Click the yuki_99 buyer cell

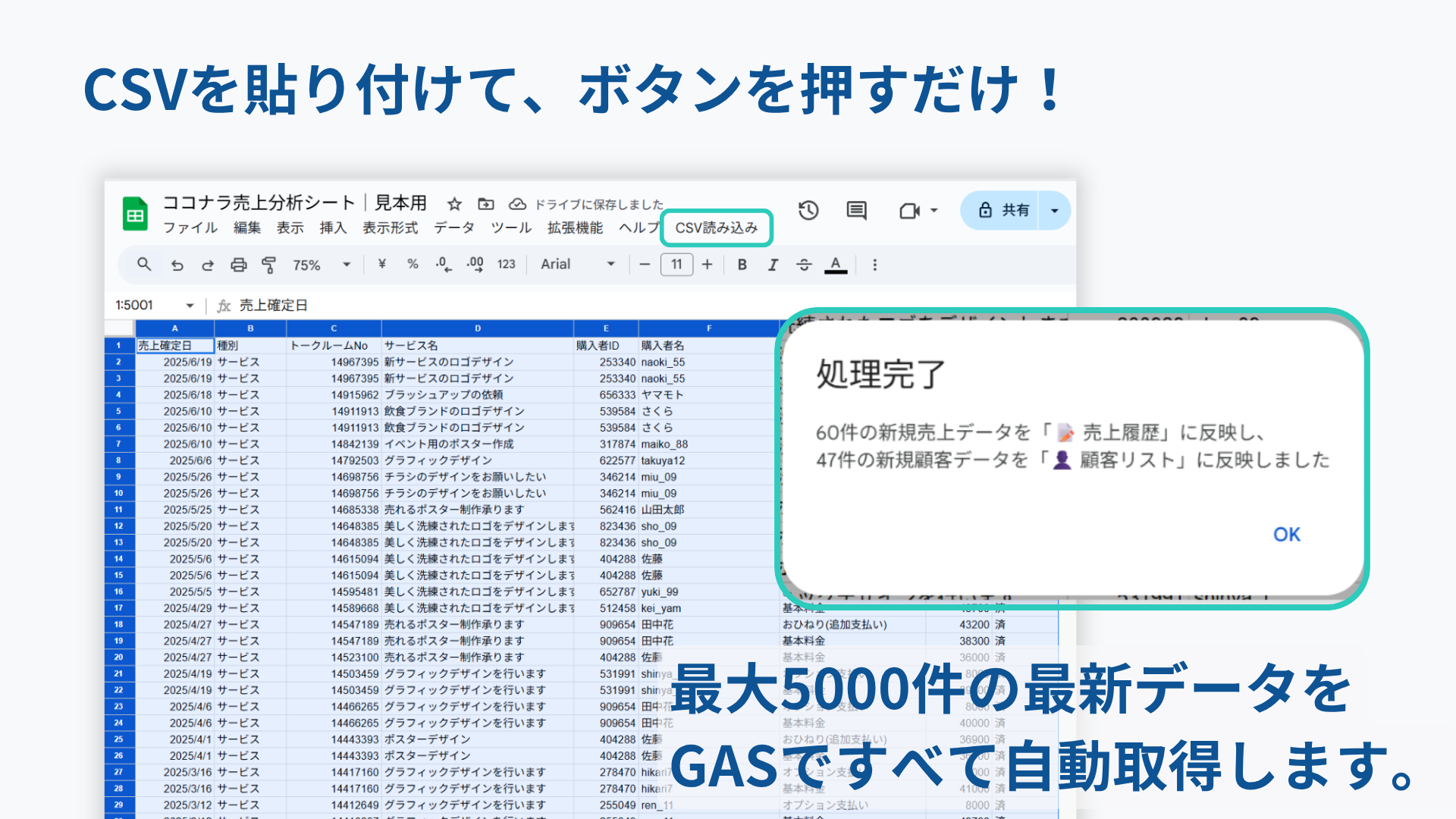pyautogui.click(x=709, y=591)
